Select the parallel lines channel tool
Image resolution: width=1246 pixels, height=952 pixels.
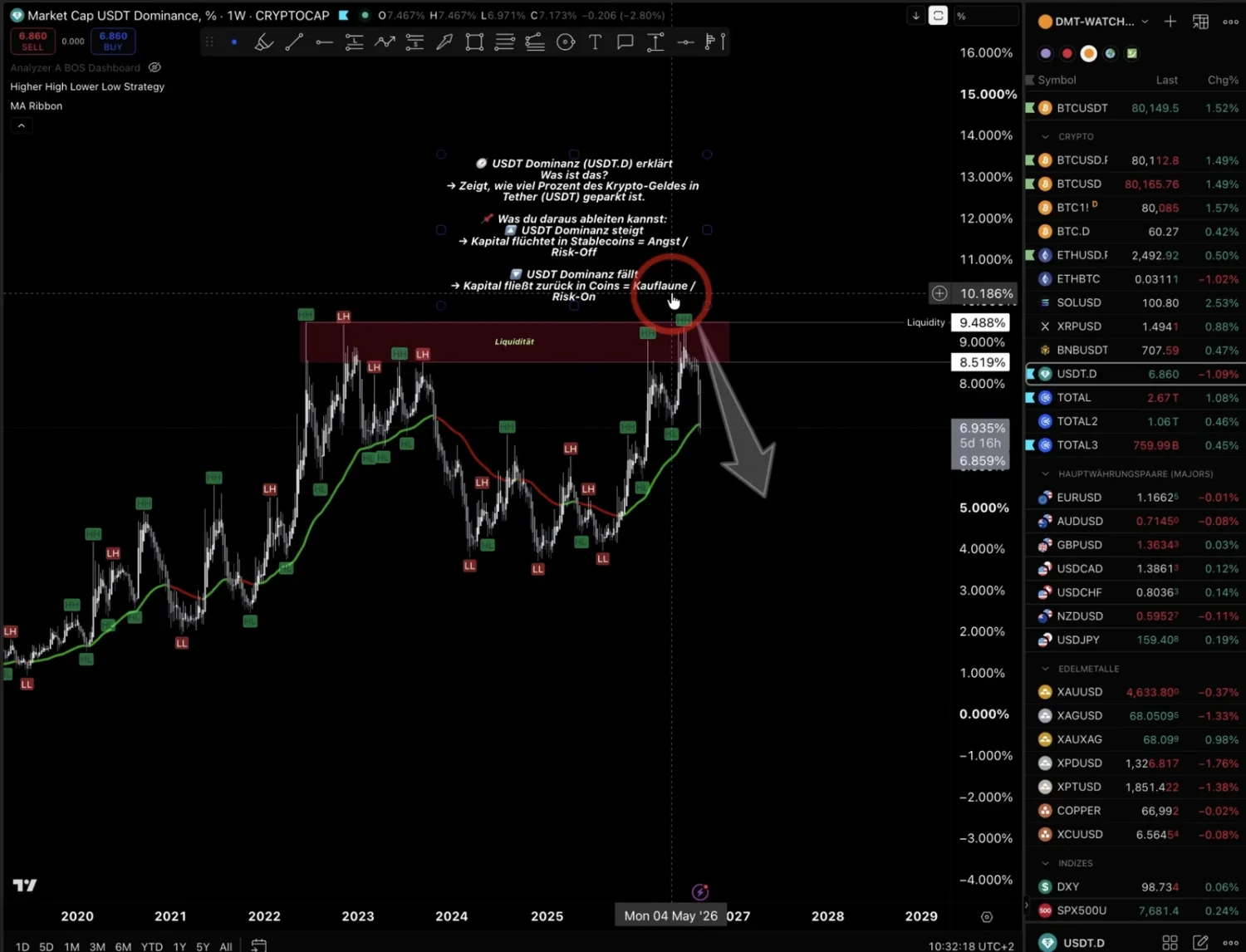coord(504,42)
